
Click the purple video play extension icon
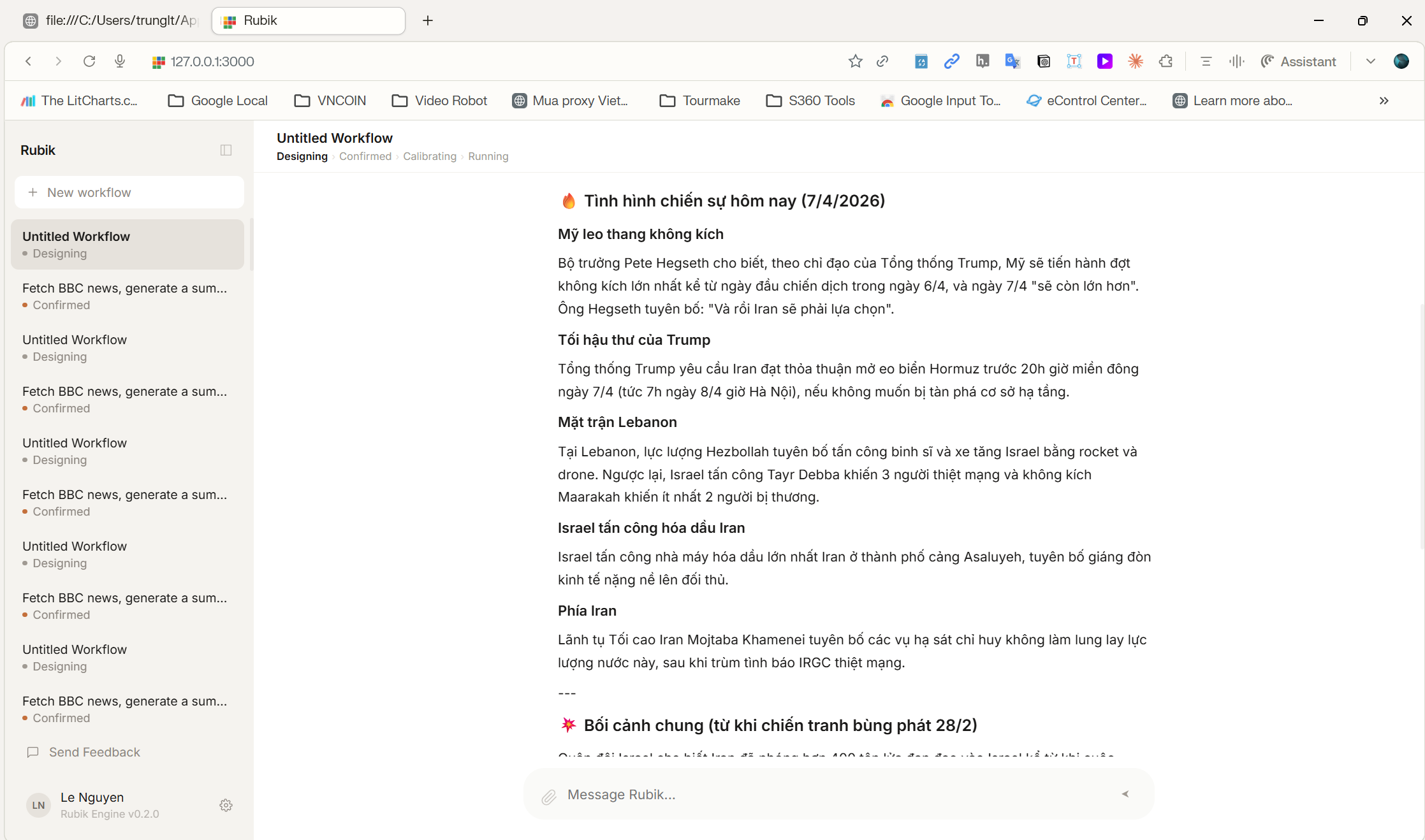[1105, 61]
